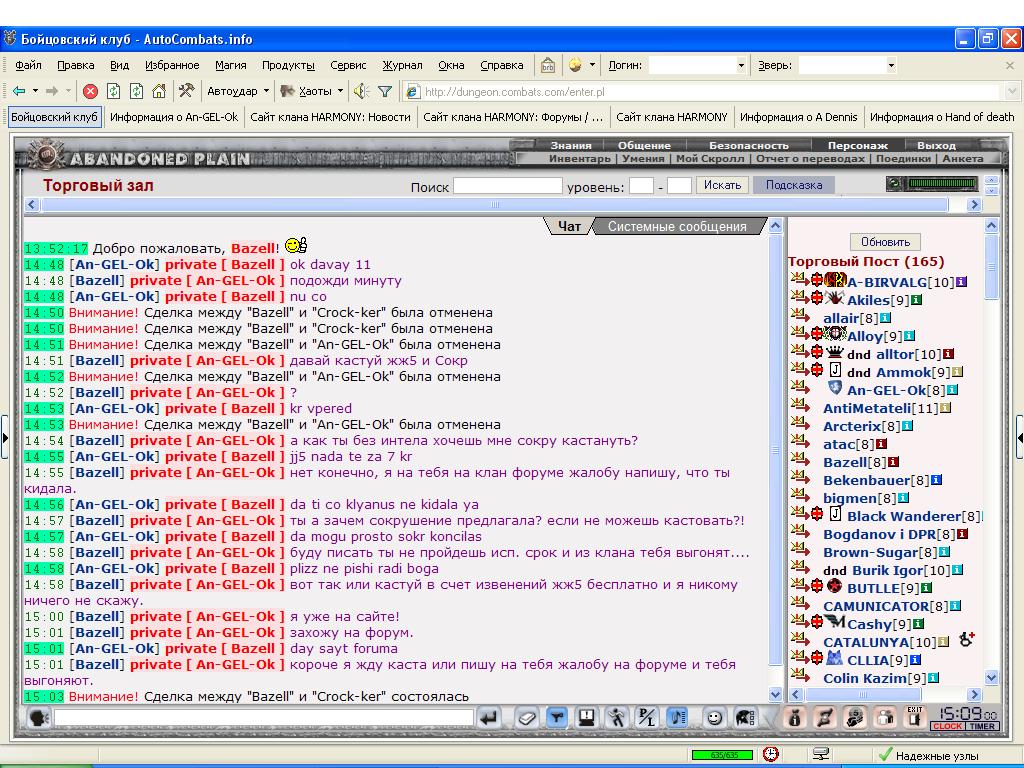Click private message arrow beside Bazell in list
This screenshot has width=1024, height=768.
[799, 459]
